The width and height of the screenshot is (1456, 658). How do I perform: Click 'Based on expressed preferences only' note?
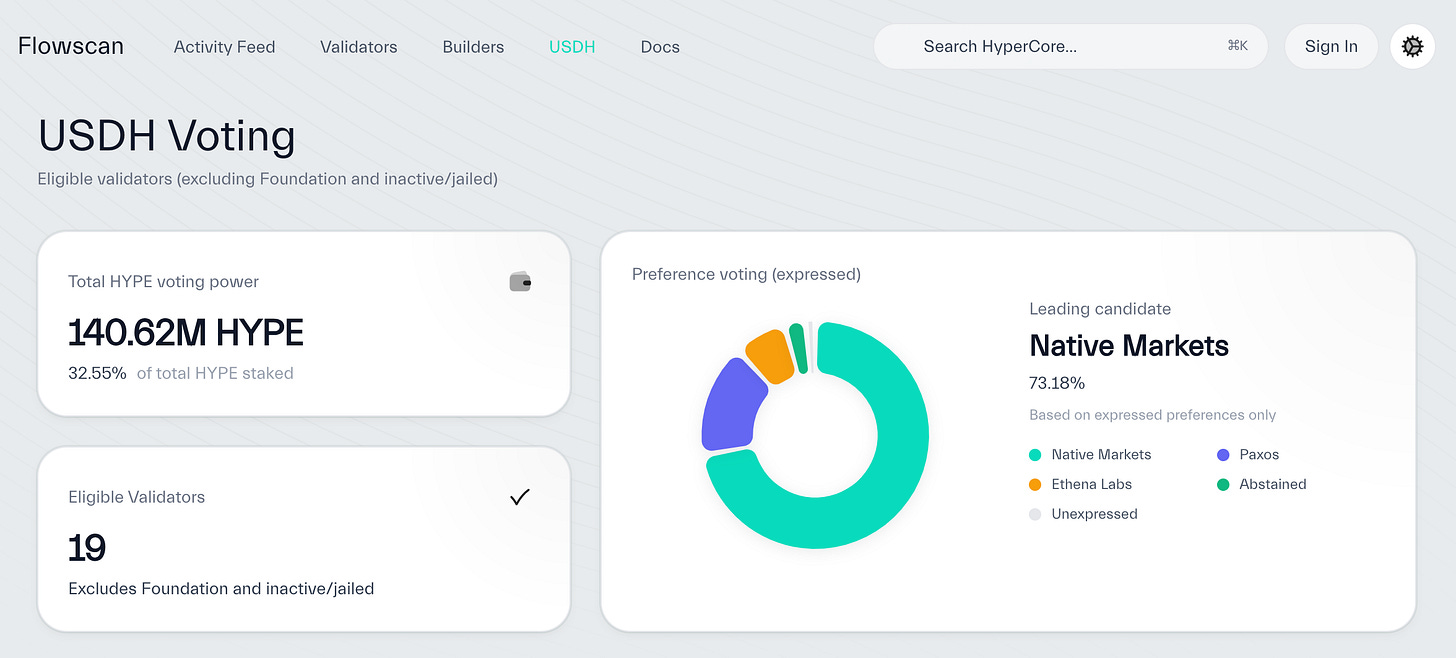pyautogui.click(x=1153, y=415)
